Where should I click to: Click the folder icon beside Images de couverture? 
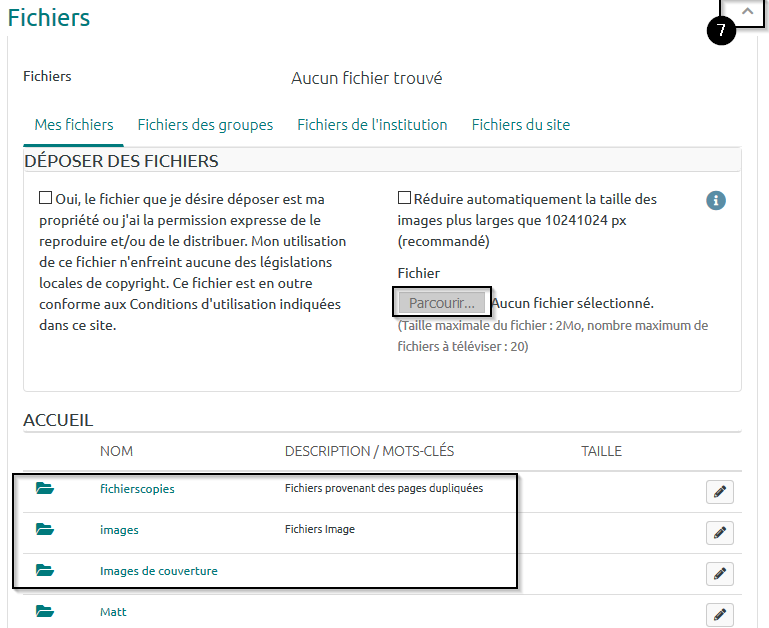[x=44, y=571]
